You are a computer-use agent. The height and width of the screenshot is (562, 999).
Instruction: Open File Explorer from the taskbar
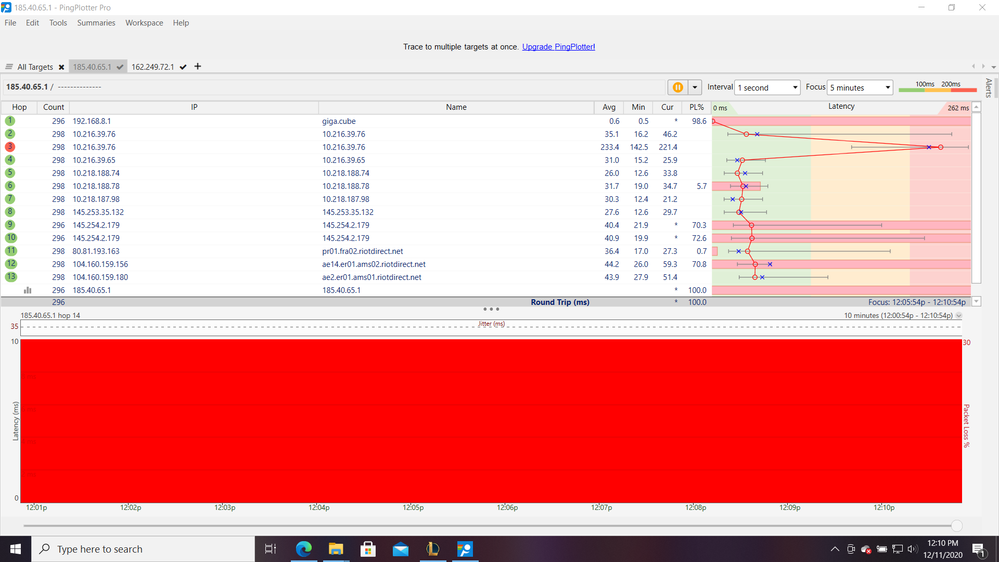[336, 549]
